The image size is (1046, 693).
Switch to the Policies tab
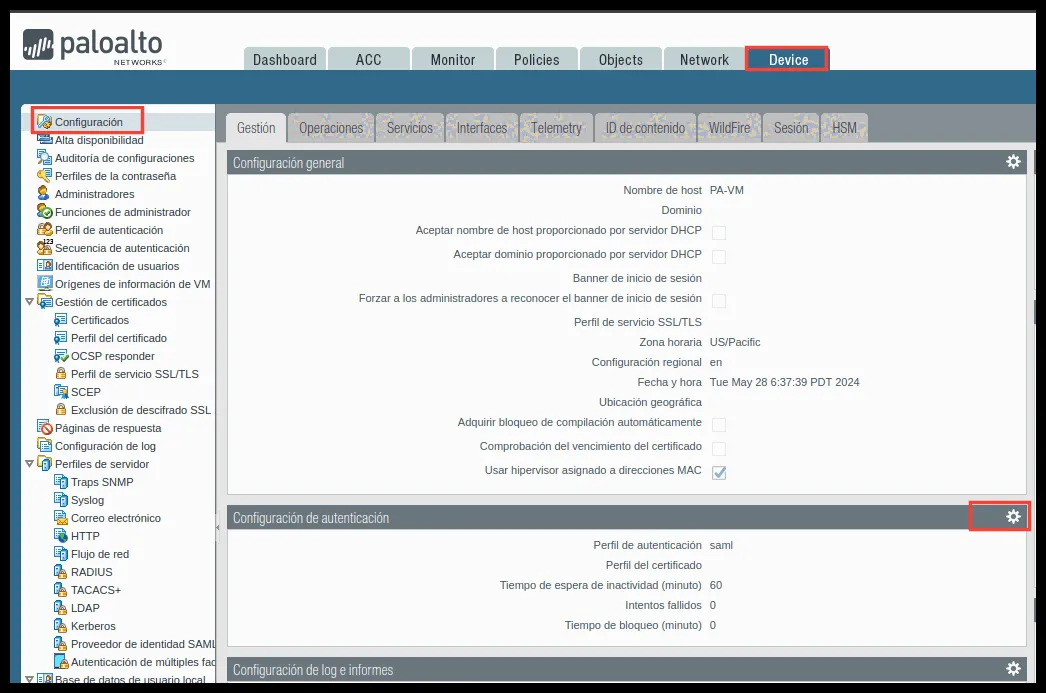click(x=536, y=59)
